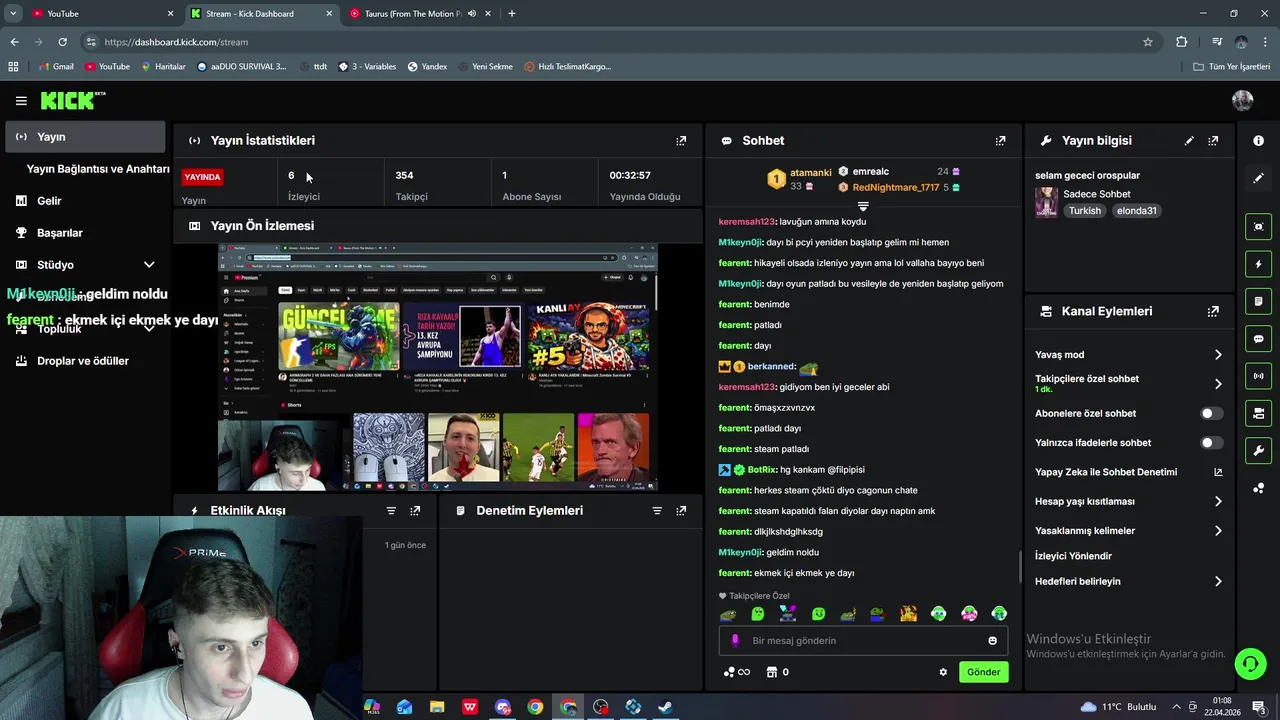Viewport: 1280px width, 720px height.
Task: Open the shop icon showing 0
Action: coord(777,672)
